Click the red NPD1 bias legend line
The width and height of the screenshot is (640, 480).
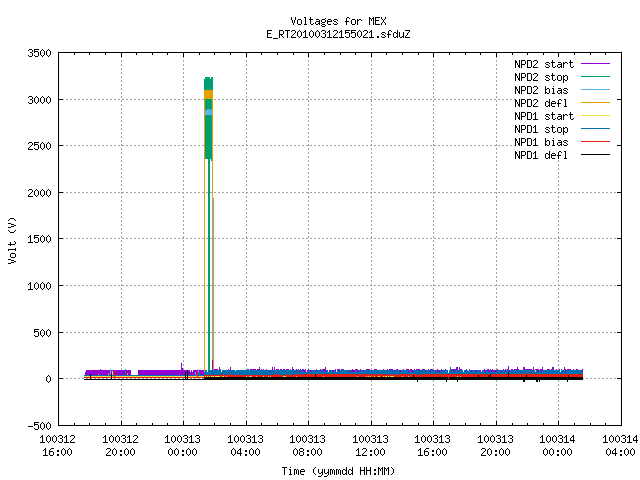(595, 142)
